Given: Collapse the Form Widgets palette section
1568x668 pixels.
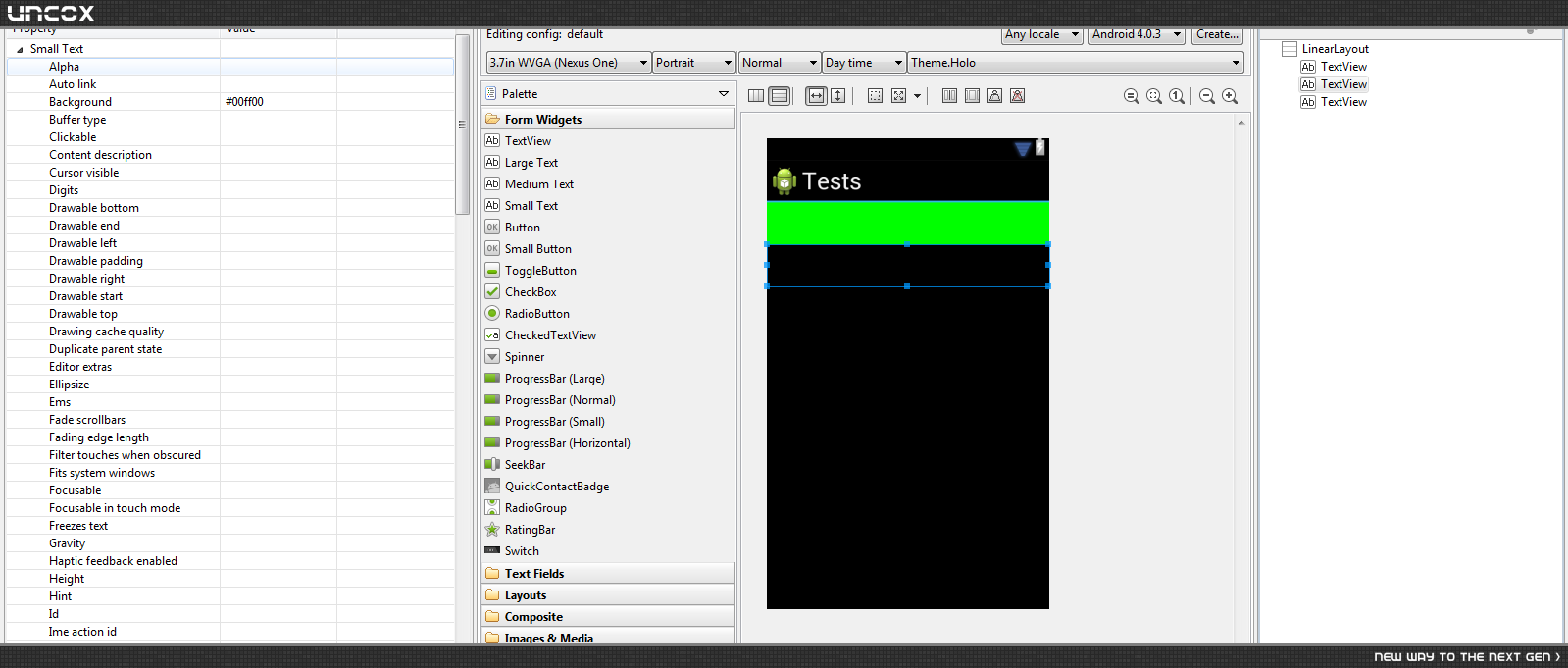Looking at the screenshot, I should point(608,120).
